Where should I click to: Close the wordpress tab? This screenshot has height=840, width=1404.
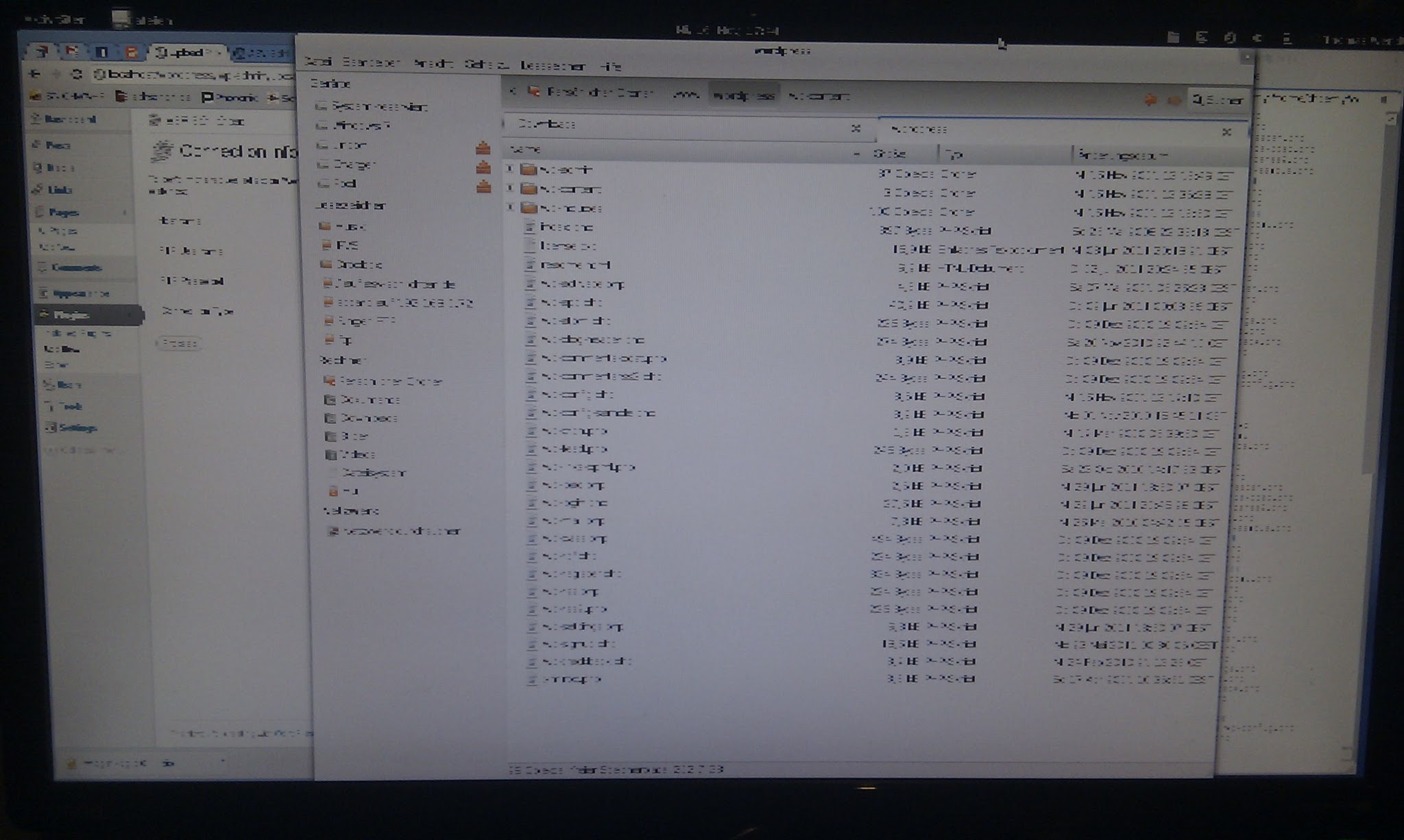point(1226,132)
